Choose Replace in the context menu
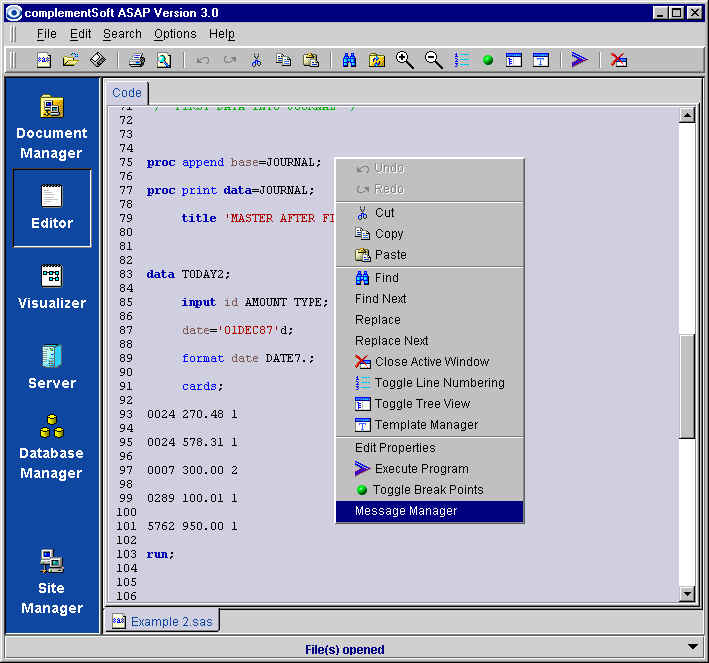This screenshot has width=709, height=663. 430,320
